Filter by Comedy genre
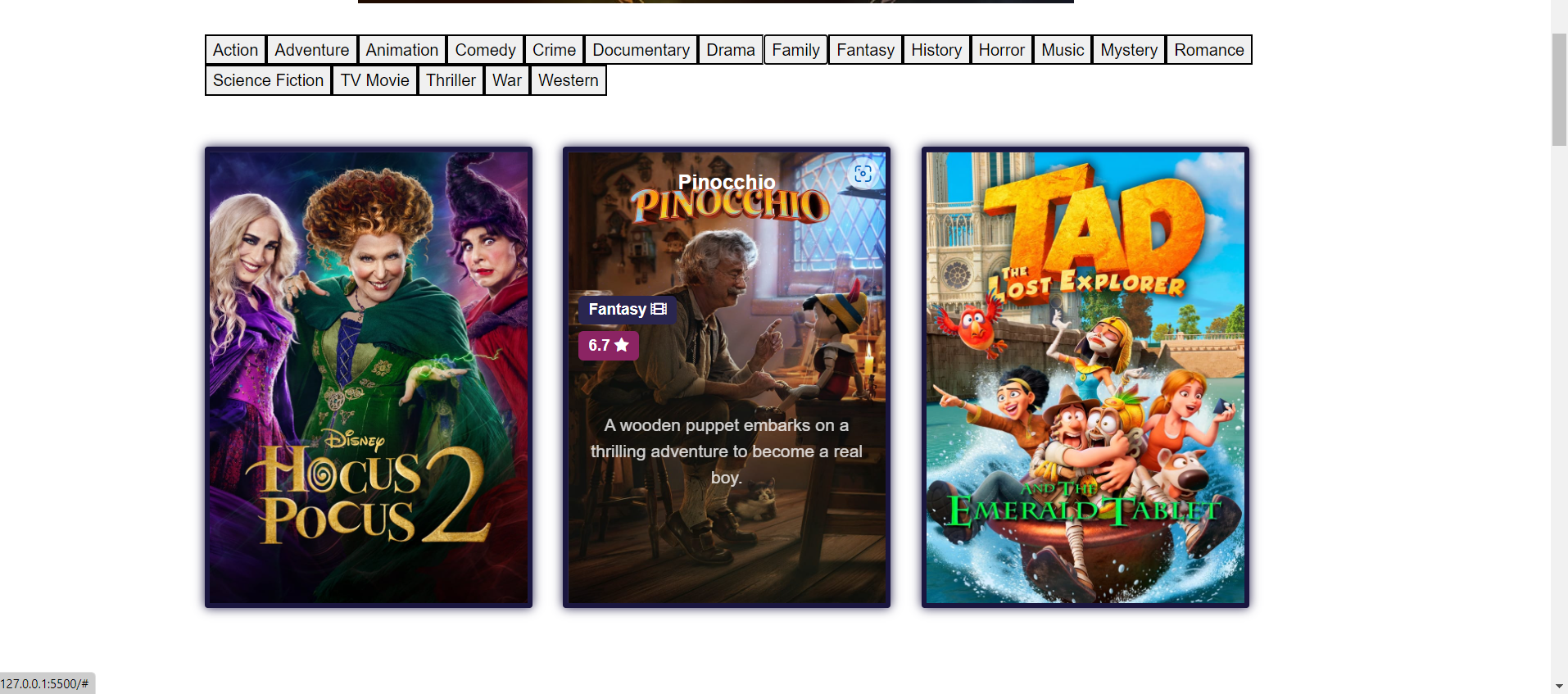The height and width of the screenshot is (694, 1568). click(486, 50)
